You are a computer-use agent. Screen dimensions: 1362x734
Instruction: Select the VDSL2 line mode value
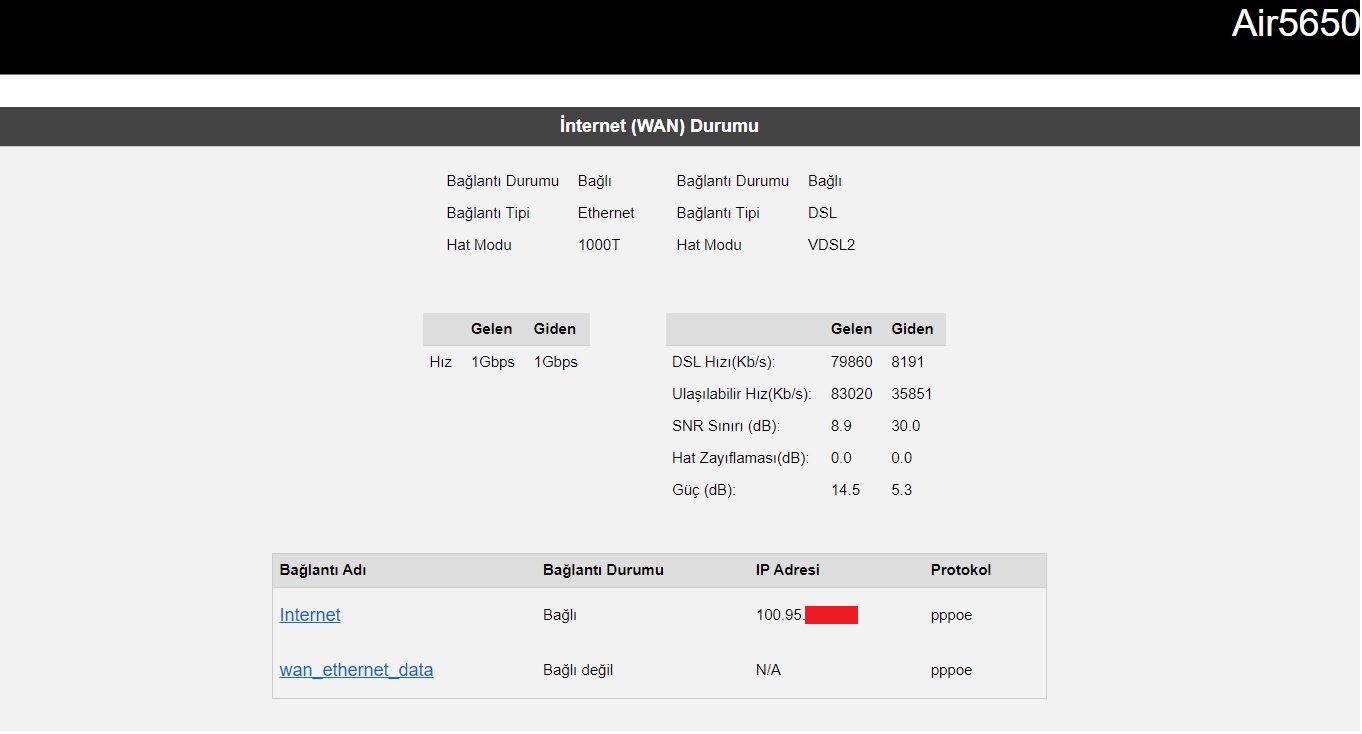(831, 245)
